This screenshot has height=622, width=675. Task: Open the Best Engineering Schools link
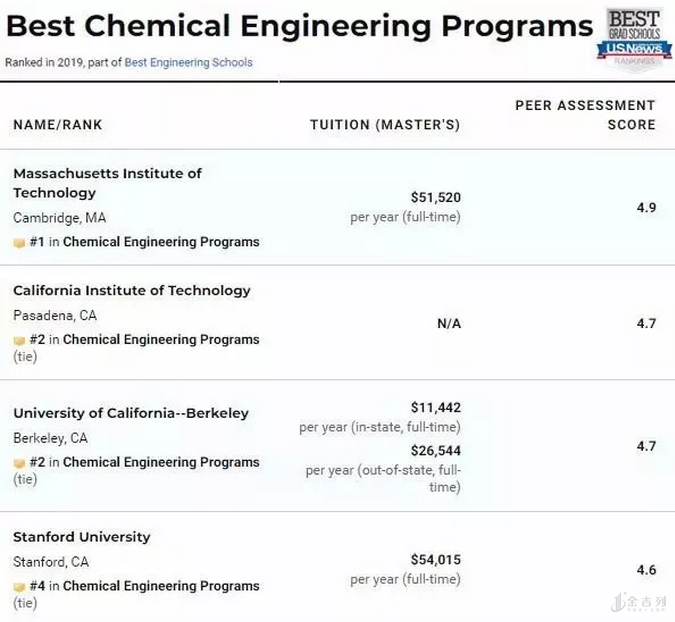click(x=189, y=62)
